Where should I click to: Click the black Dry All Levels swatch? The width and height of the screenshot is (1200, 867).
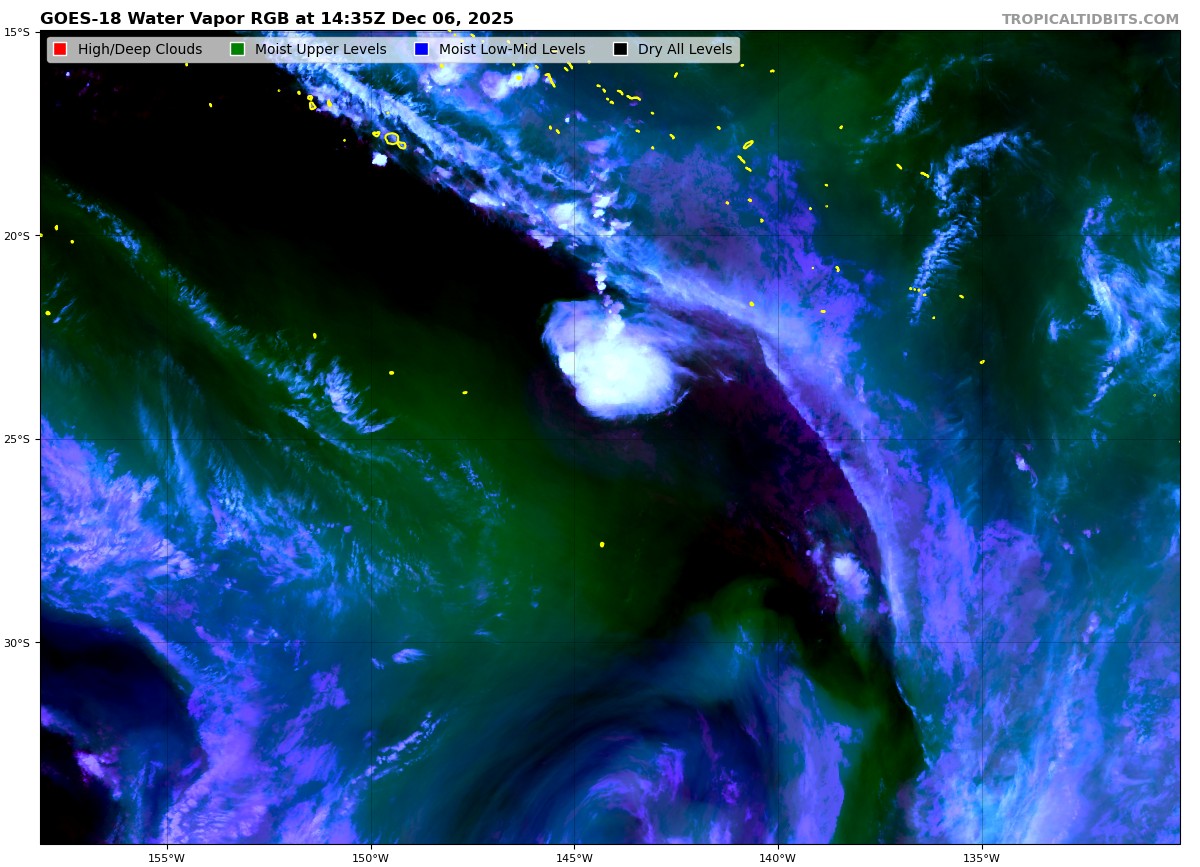tap(620, 49)
